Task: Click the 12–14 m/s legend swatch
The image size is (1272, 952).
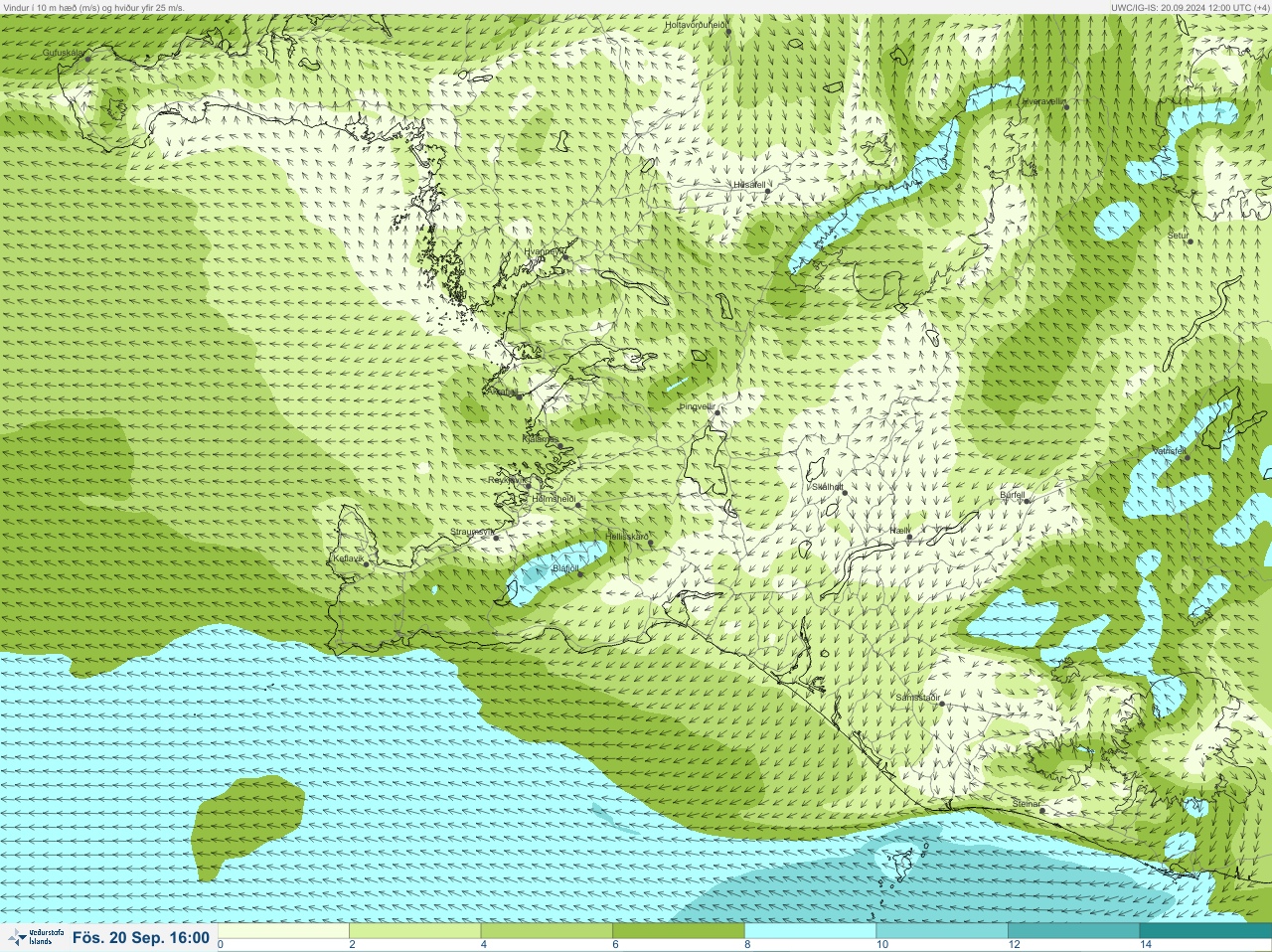Action: pos(1073,931)
